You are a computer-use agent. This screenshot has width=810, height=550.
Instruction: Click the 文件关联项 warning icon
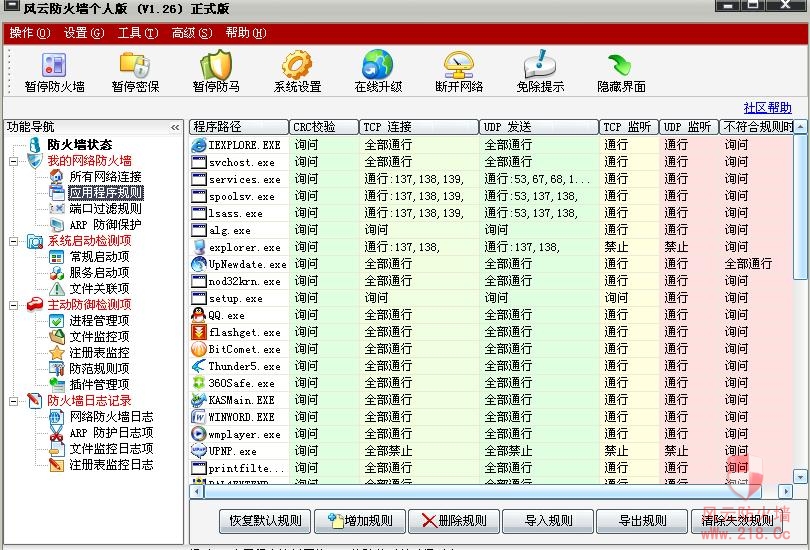pyautogui.click(x=57, y=289)
